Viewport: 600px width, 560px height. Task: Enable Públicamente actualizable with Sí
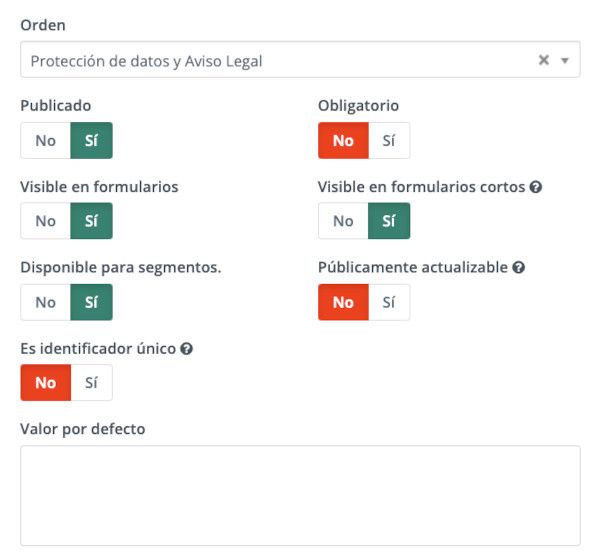(389, 302)
